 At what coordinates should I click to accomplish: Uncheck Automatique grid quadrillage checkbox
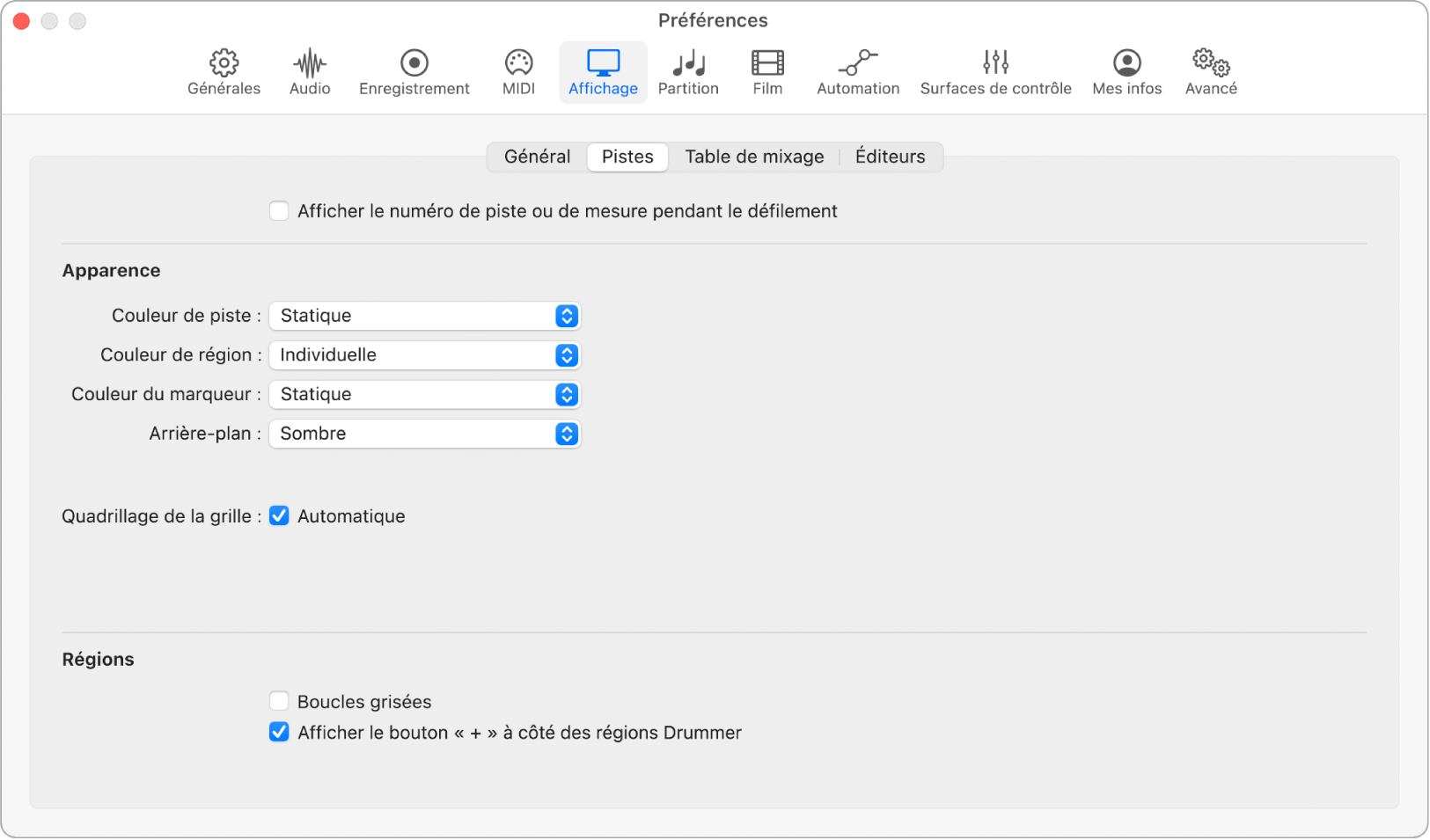click(279, 516)
